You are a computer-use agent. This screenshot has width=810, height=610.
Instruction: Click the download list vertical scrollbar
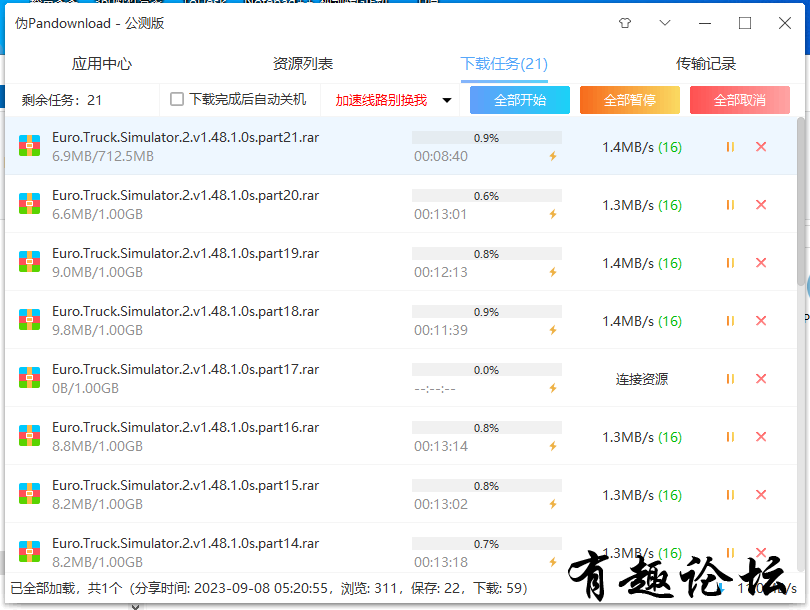coord(801,201)
